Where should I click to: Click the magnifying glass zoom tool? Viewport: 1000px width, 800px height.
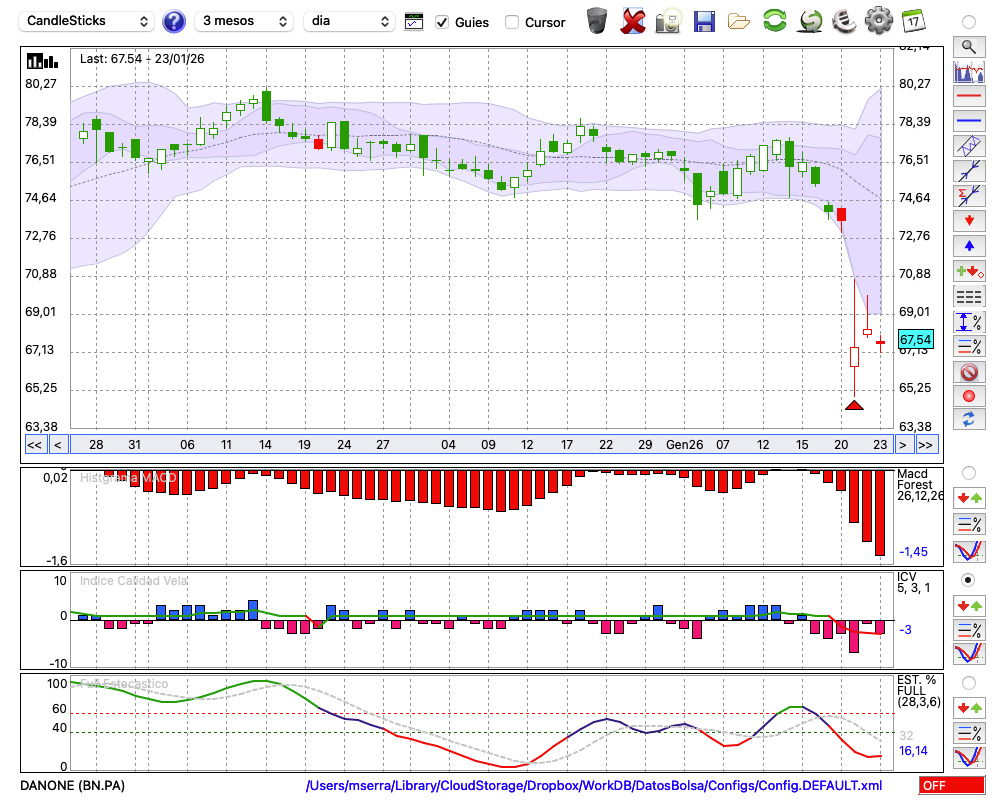click(x=968, y=46)
